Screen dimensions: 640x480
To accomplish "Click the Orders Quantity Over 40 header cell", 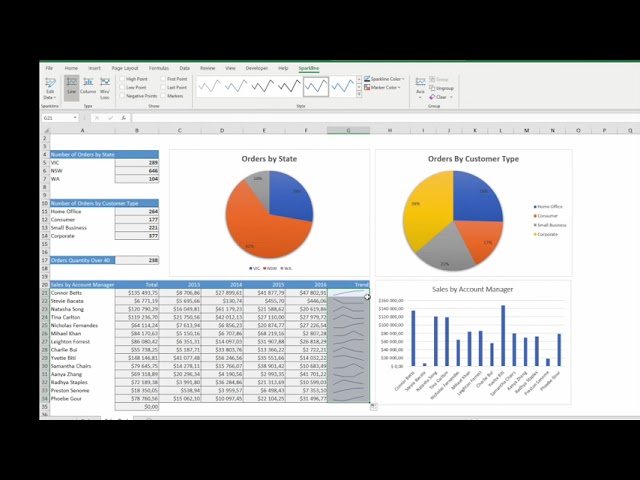I will (x=82, y=260).
